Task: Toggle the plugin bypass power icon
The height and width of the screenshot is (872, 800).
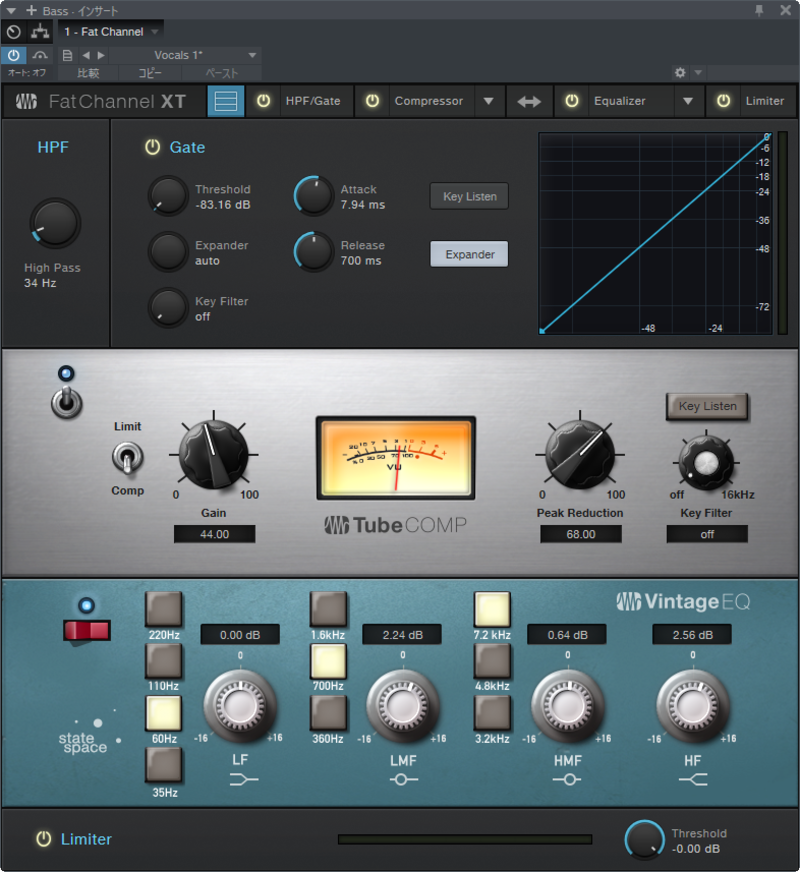Action: point(13,55)
